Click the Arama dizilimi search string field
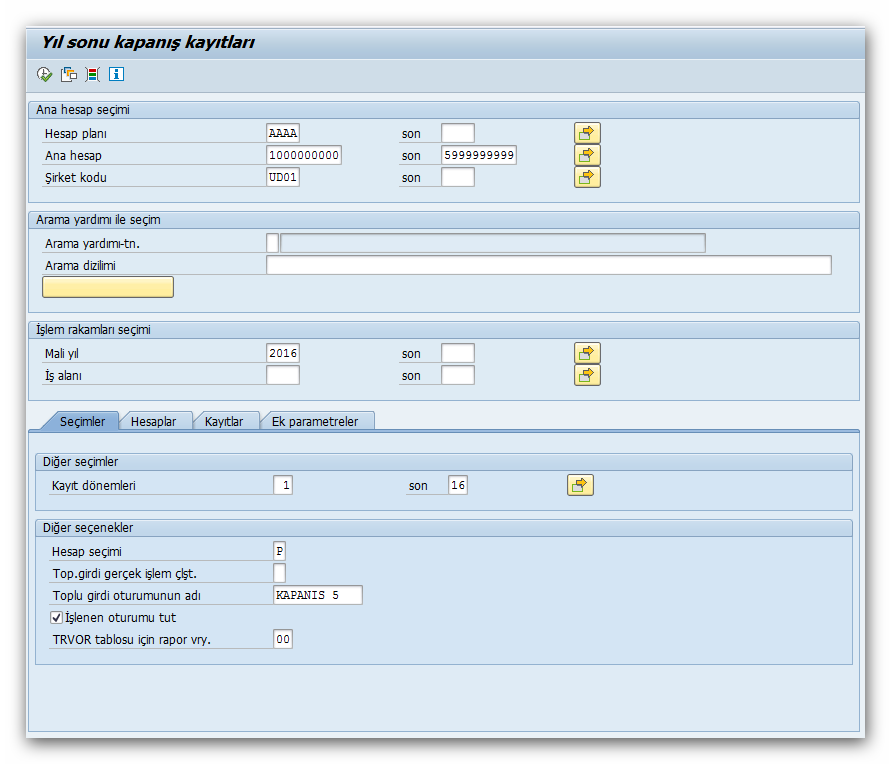Screen dimensions: 891x764 tap(549, 265)
